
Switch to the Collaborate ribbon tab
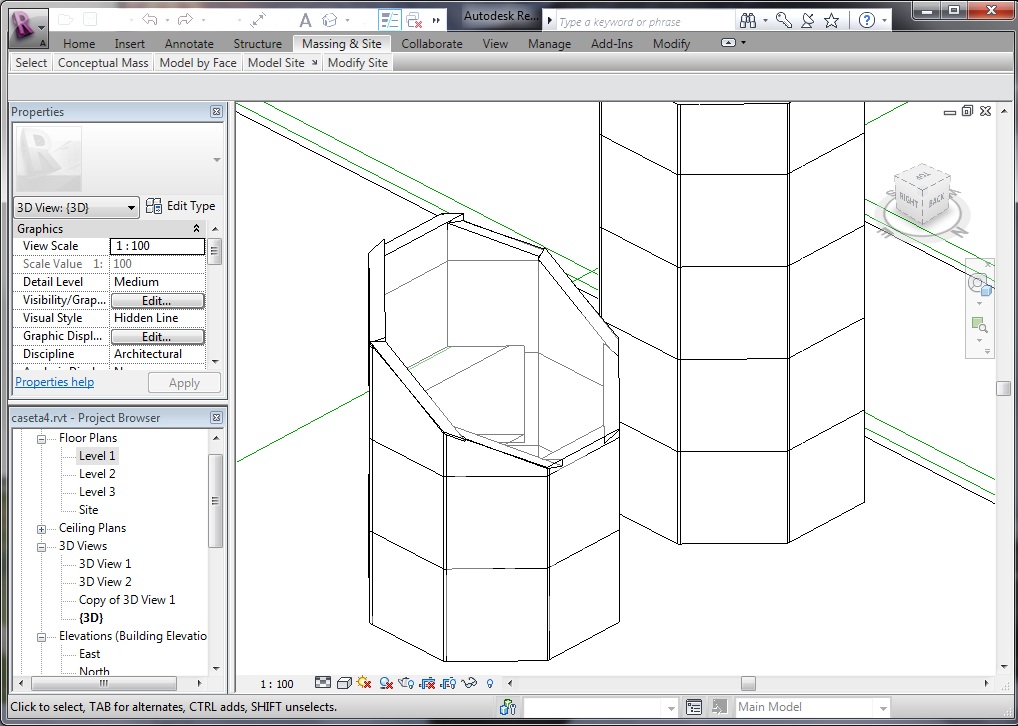point(432,44)
